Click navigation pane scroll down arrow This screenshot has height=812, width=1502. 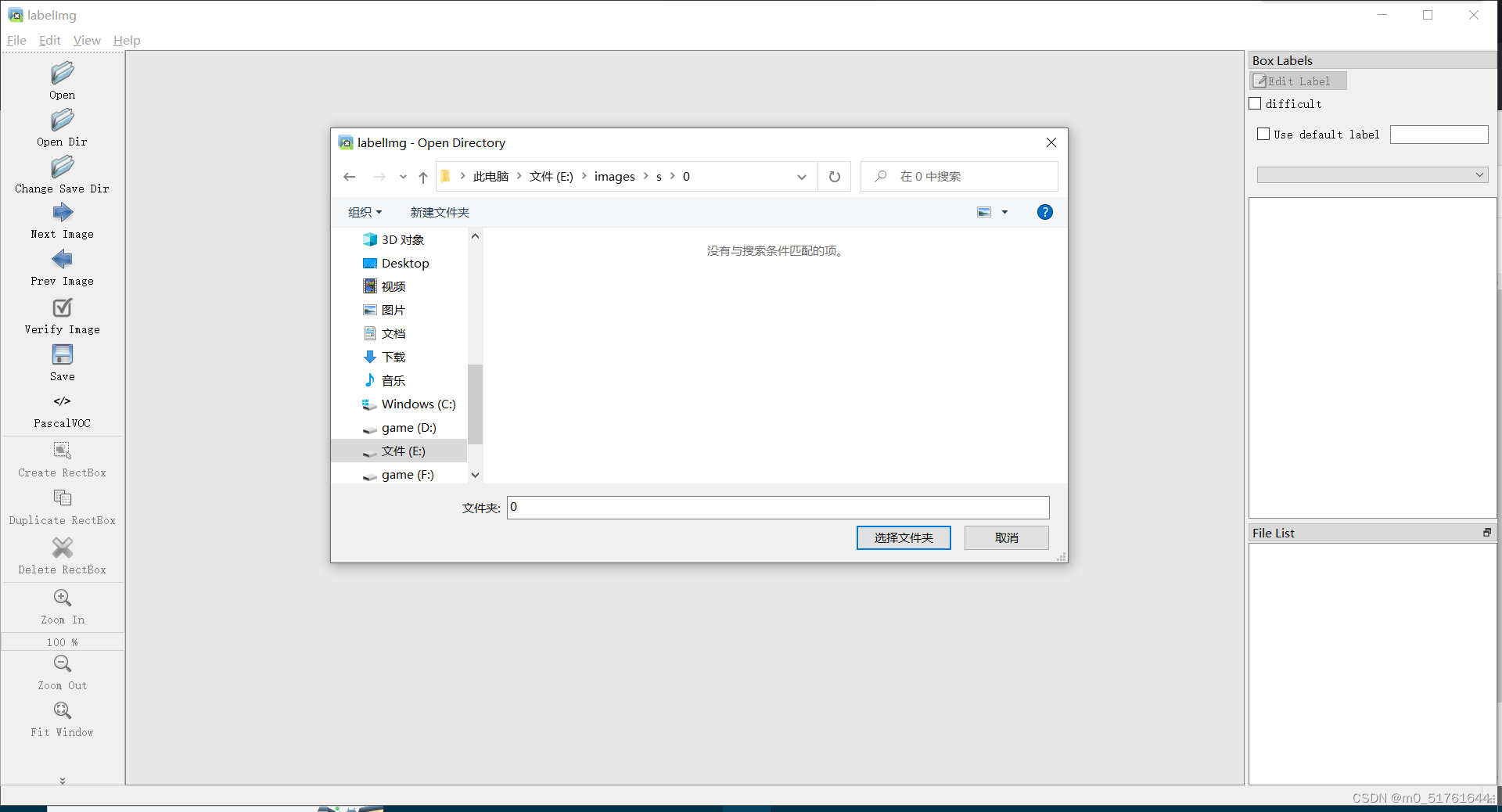click(x=475, y=475)
